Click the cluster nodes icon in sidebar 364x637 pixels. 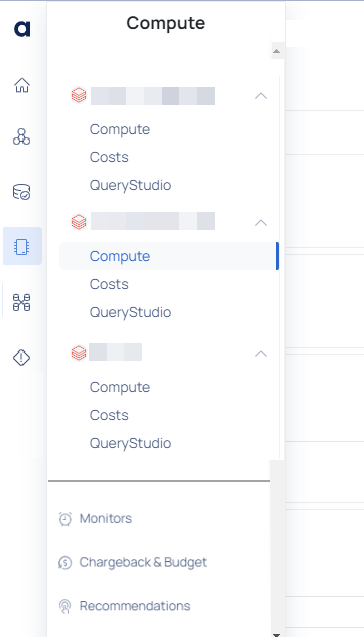(x=22, y=137)
